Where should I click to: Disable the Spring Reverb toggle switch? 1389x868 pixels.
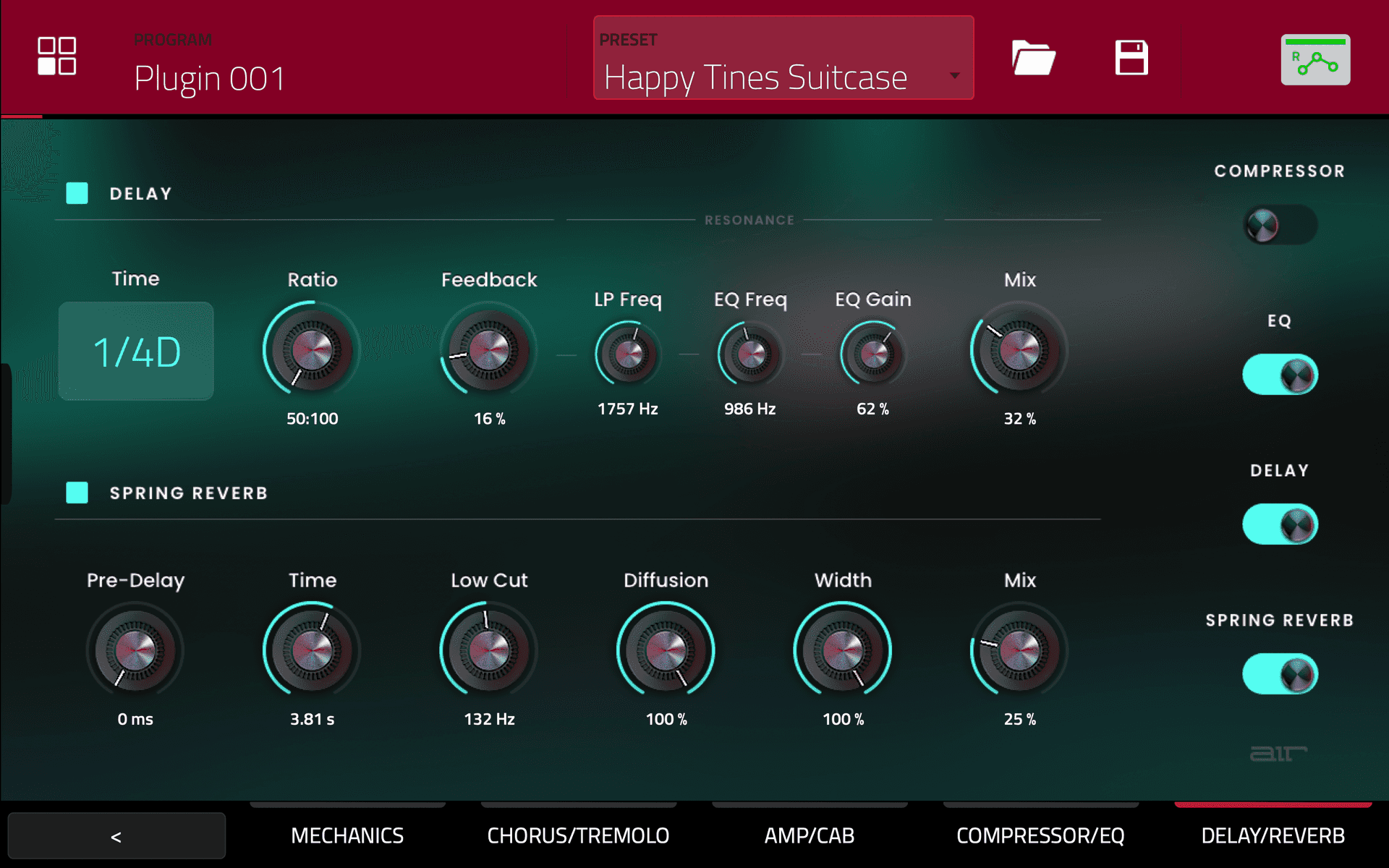pos(1280,674)
